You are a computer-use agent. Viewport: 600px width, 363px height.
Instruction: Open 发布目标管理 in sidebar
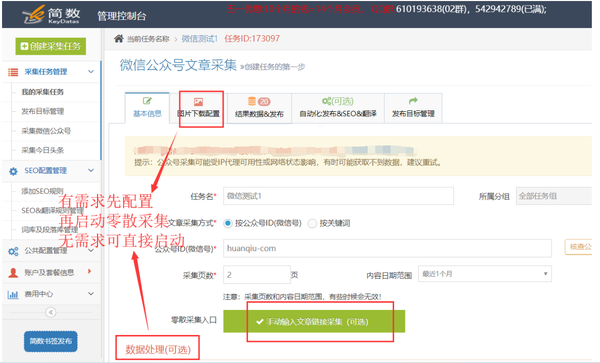[42, 112]
